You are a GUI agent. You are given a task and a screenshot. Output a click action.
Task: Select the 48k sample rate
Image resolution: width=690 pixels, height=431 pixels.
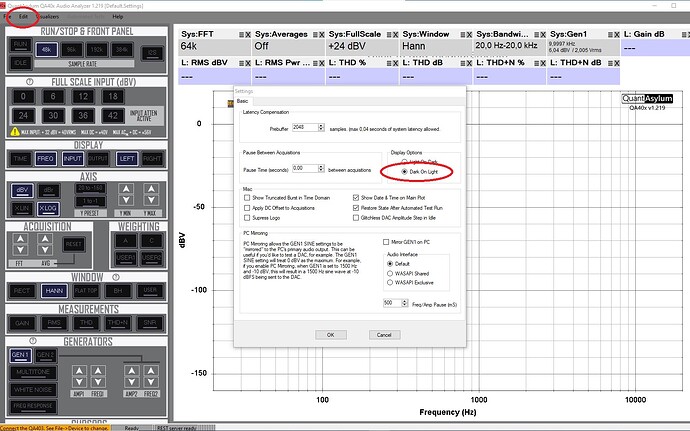[x=46, y=50]
